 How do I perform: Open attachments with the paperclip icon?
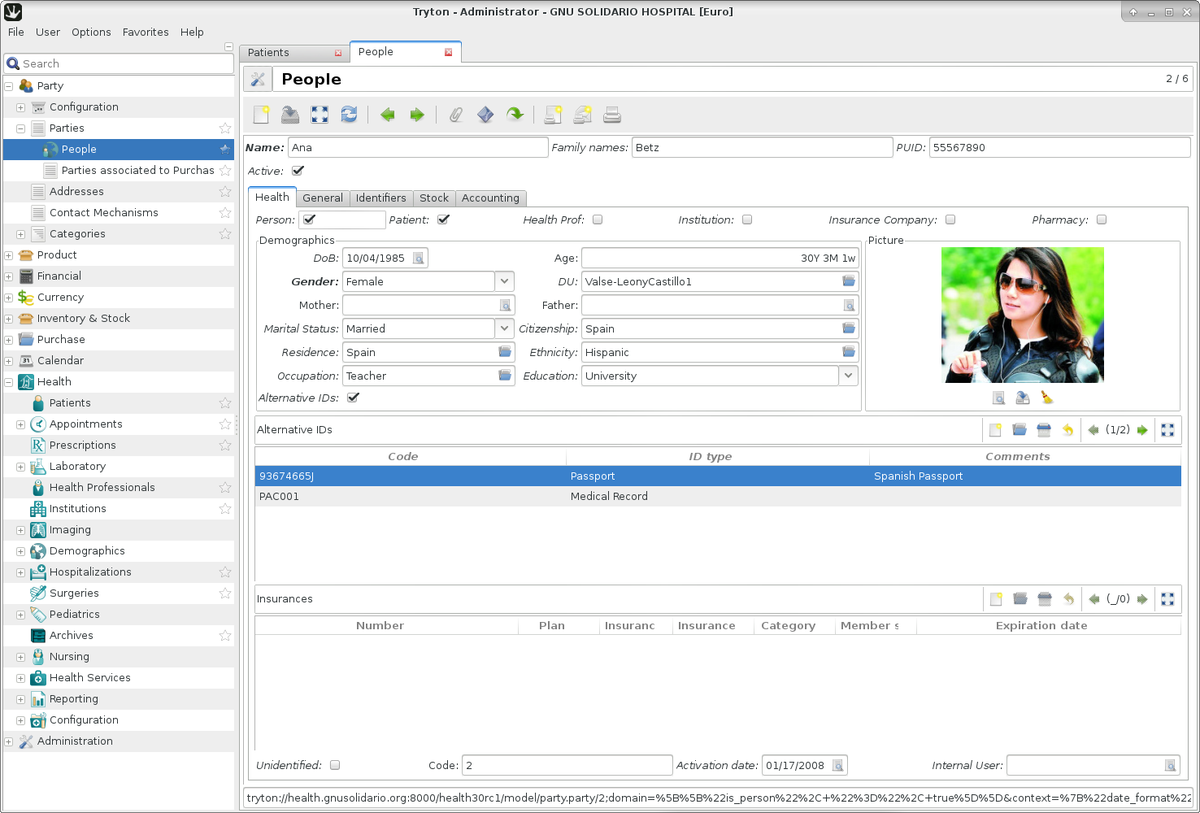455,114
